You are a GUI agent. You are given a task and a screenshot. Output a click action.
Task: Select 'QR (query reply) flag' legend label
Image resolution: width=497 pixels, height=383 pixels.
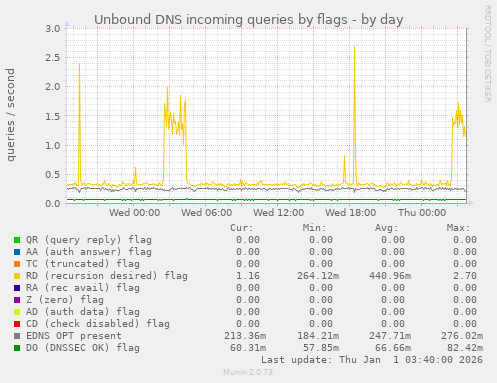tap(89, 240)
